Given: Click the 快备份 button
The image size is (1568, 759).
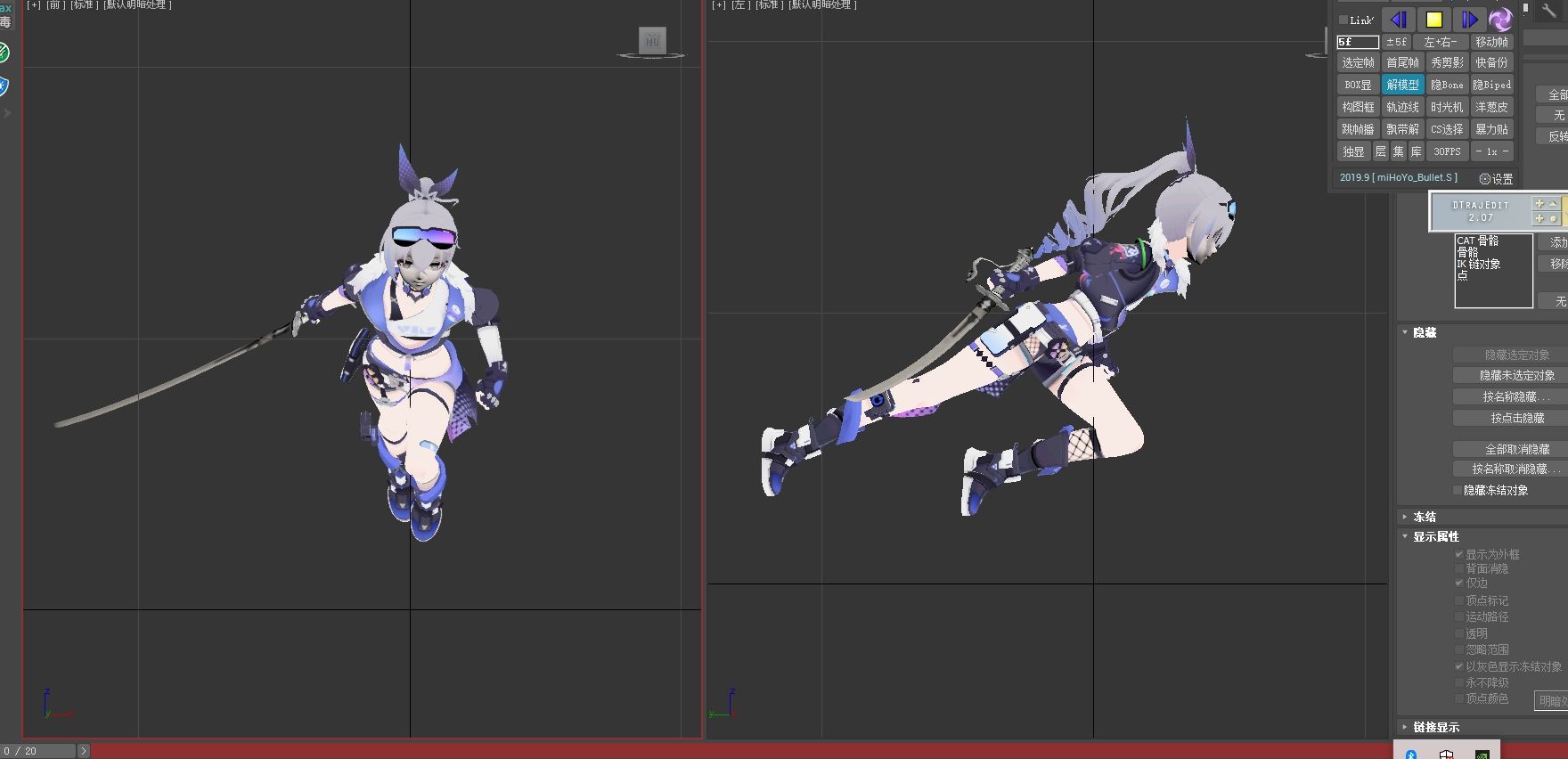Looking at the screenshot, I should [1491, 62].
